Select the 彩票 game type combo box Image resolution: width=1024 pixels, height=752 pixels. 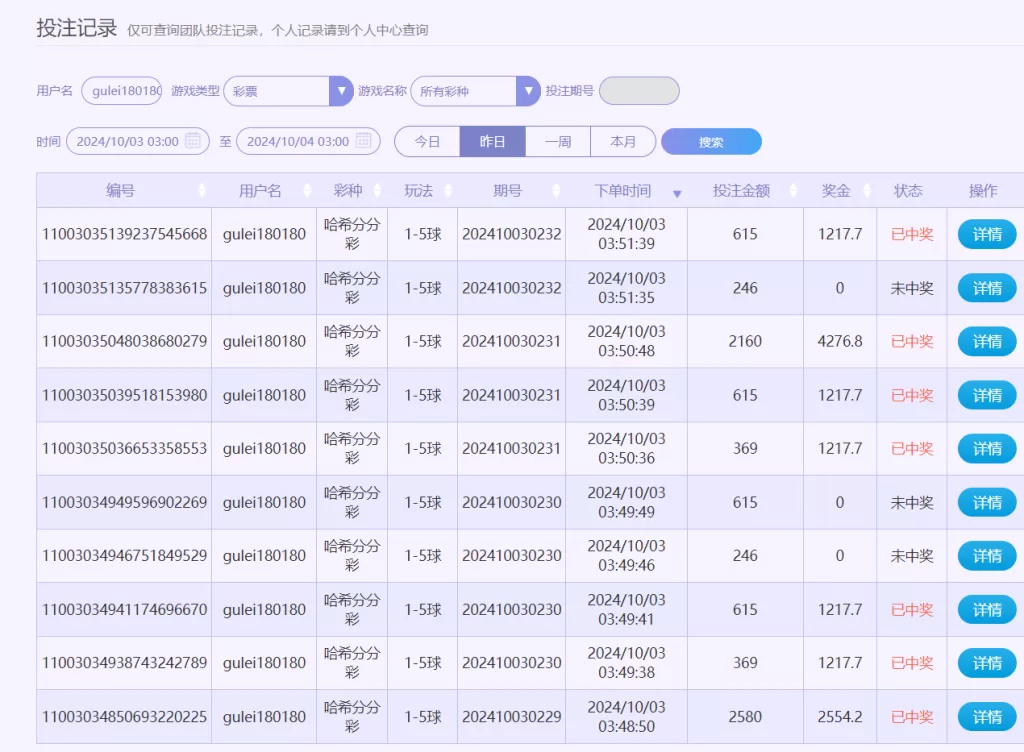(x=288, y=91)
